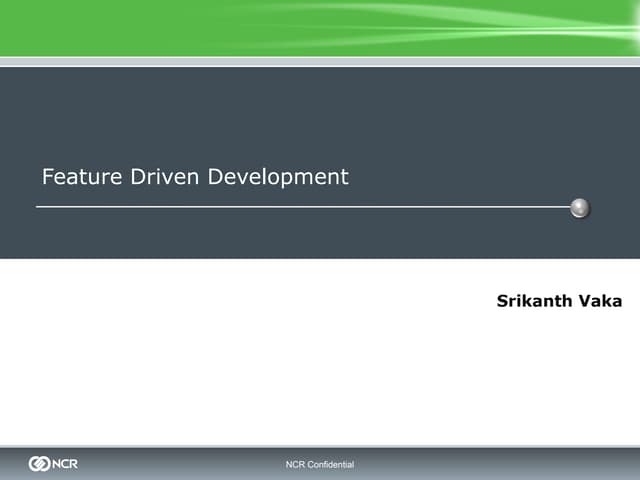Click the white horizontal line under title
640x480 pixels.
pos(300,208)
